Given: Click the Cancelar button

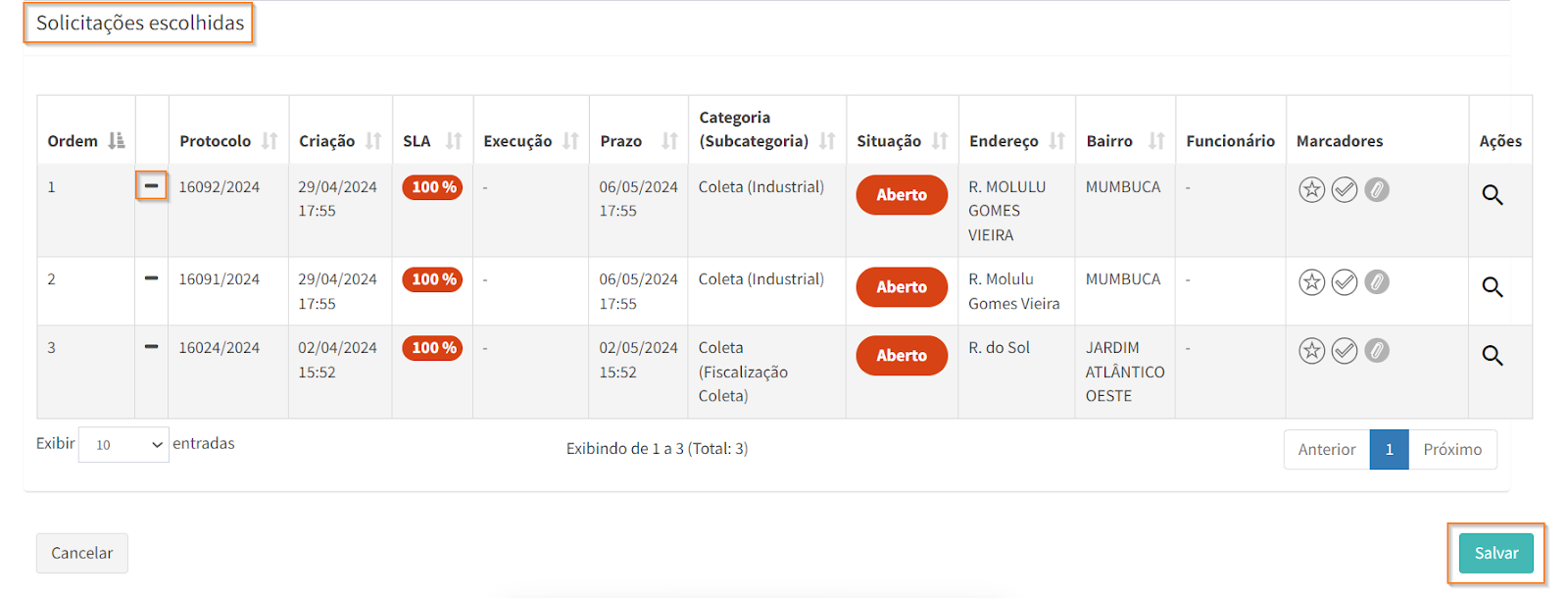Looking at the screenshot, I should 82,554.
